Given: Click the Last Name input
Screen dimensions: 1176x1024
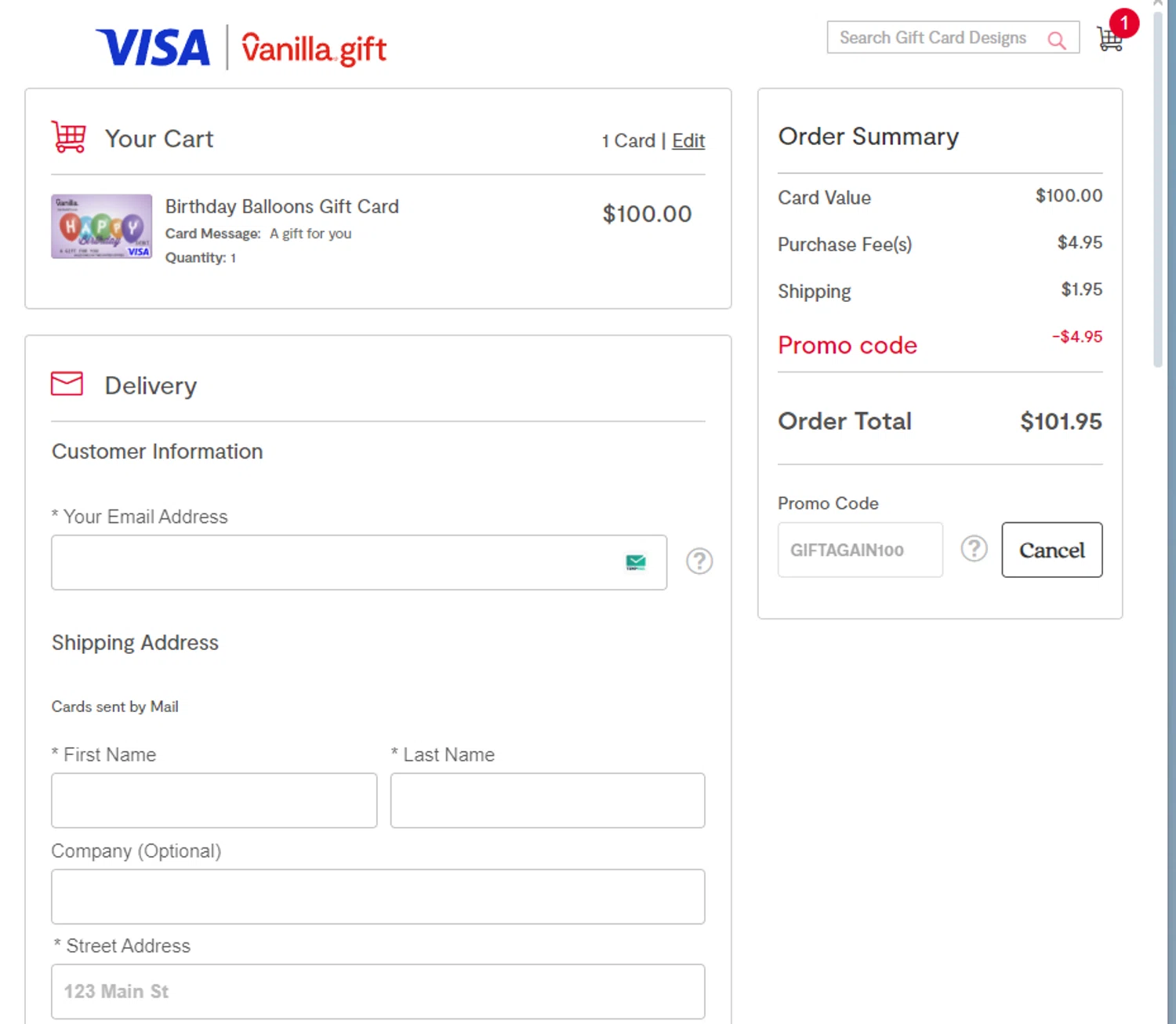Looking at the screenshot, I should coord(547,801).
